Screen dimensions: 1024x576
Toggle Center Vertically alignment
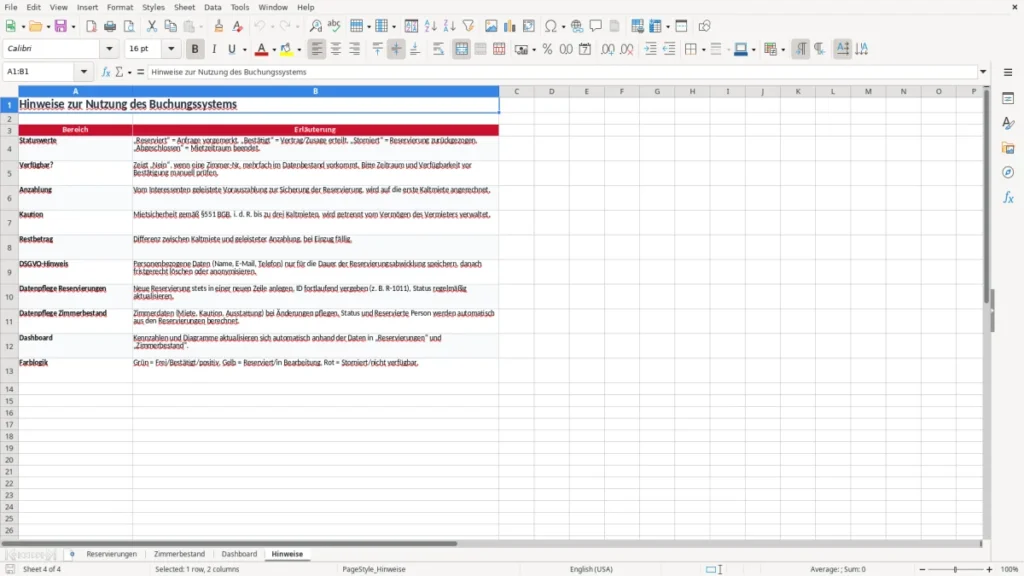tap(396, 49)
